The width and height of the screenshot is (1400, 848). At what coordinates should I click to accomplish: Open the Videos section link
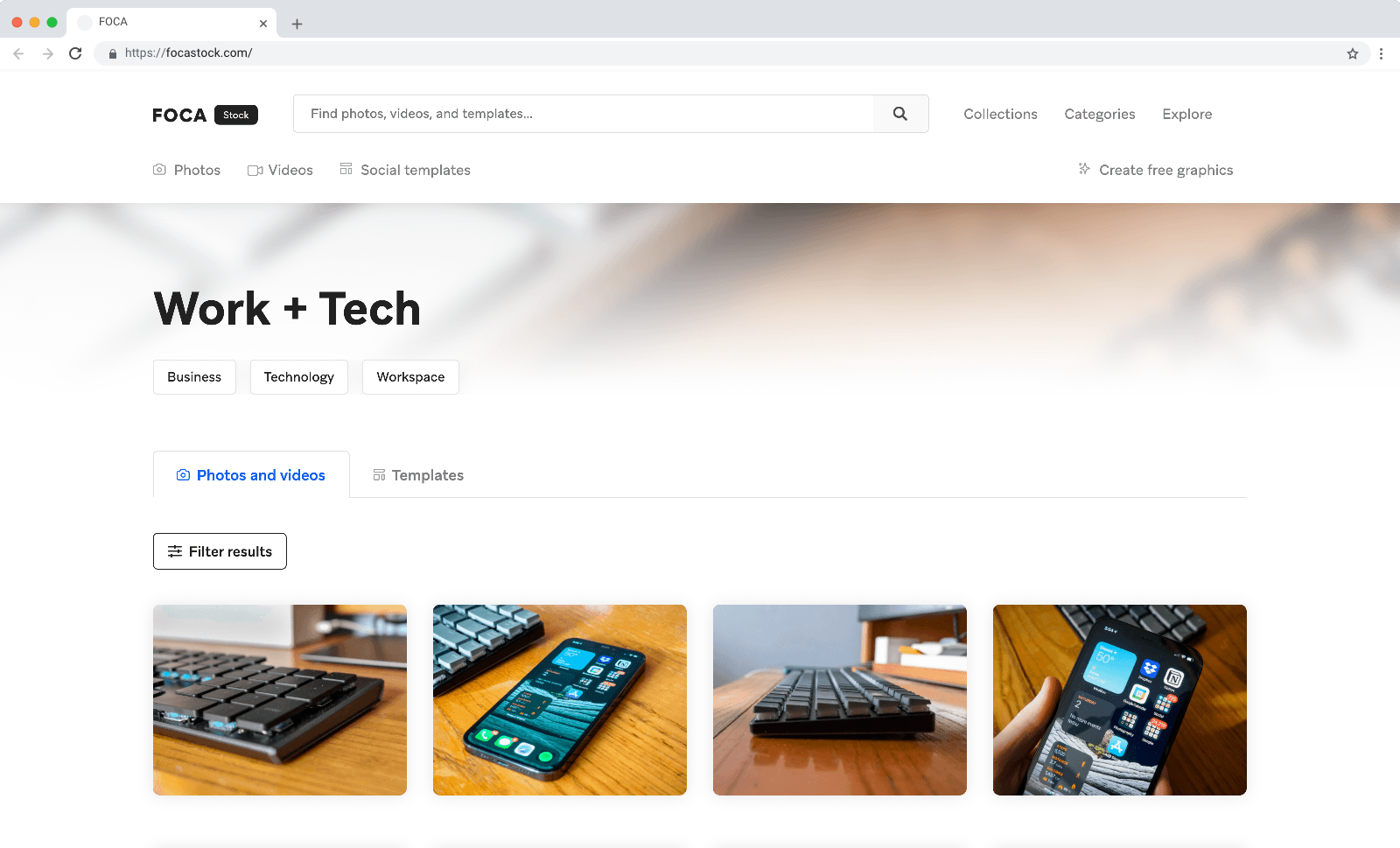(x=280, y=170)
